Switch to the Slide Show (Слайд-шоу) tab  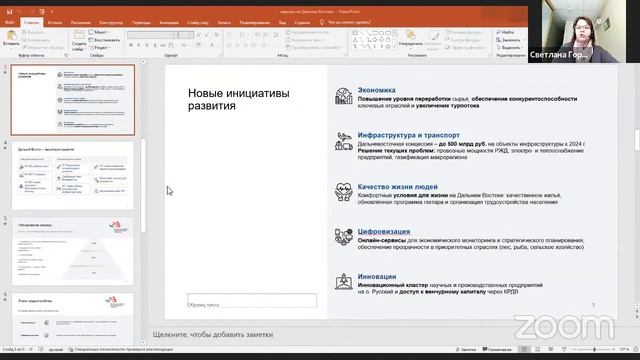pyautogui.click(x=198, y=22)
